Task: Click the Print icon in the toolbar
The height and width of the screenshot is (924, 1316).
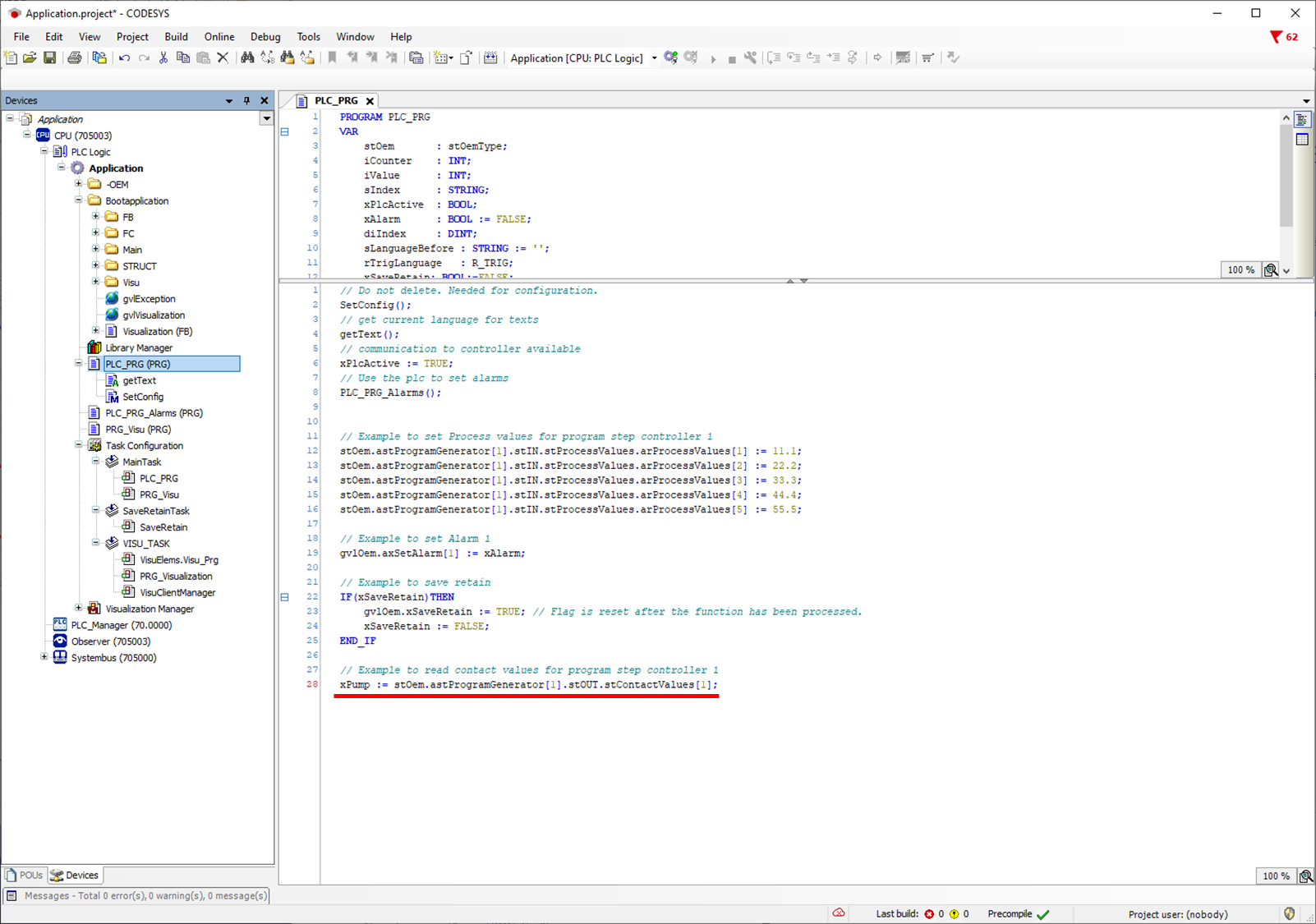Action: (75, 57)
